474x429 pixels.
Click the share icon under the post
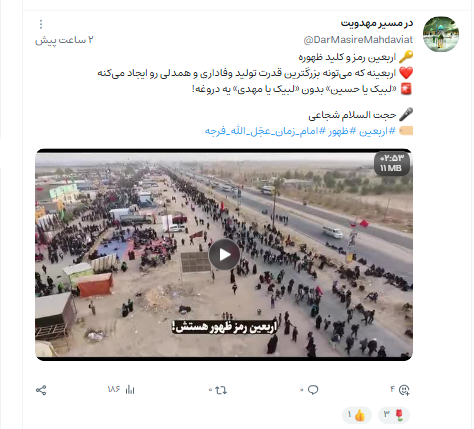[x=41, y=390]
